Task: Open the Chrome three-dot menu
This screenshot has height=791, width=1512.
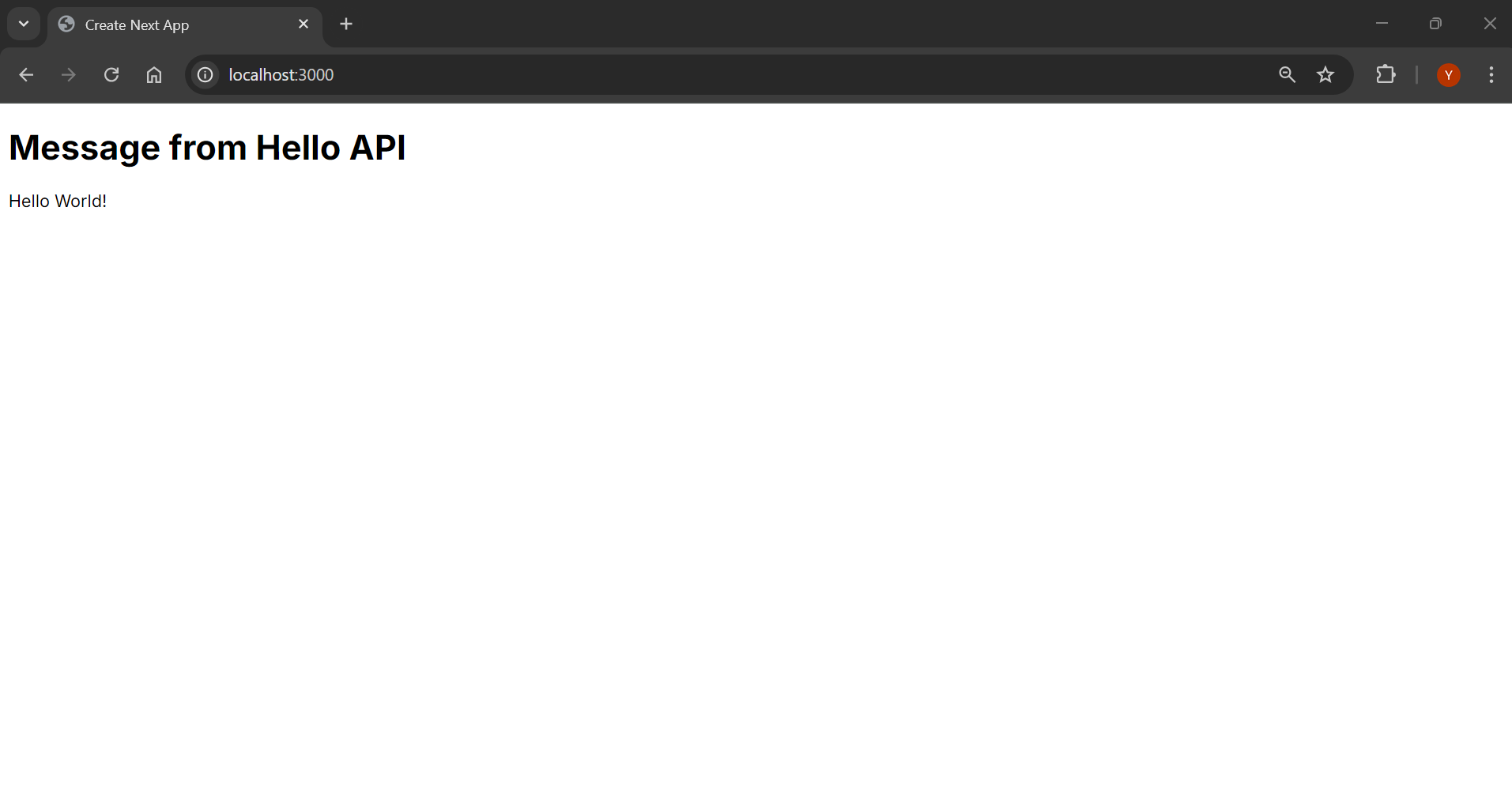Action: [1491, 75]
